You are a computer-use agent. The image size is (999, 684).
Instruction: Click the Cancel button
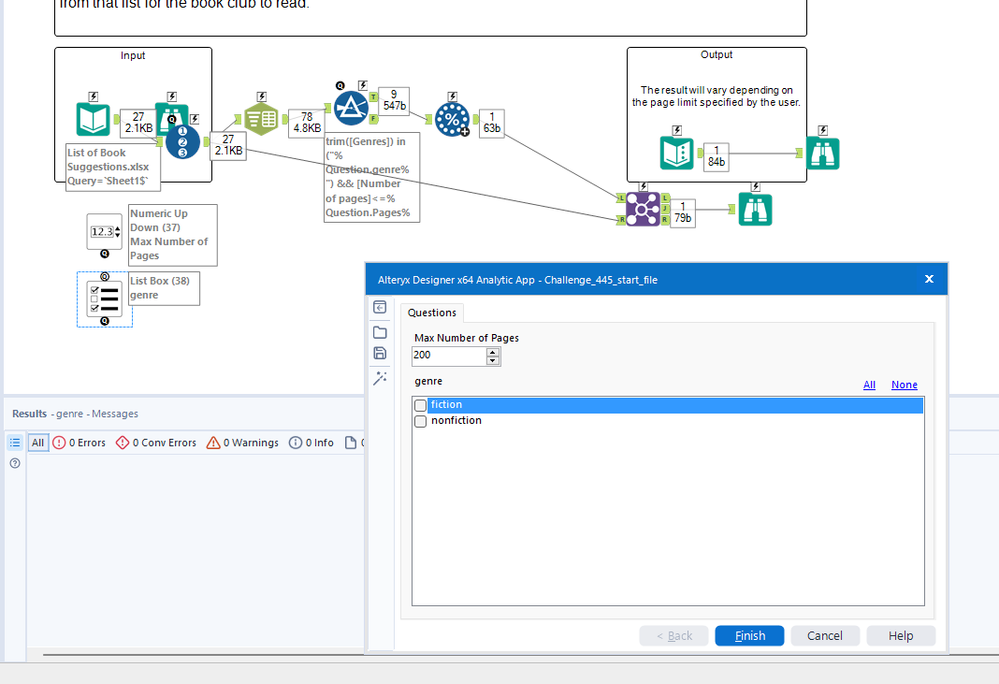tap(825, 636)
